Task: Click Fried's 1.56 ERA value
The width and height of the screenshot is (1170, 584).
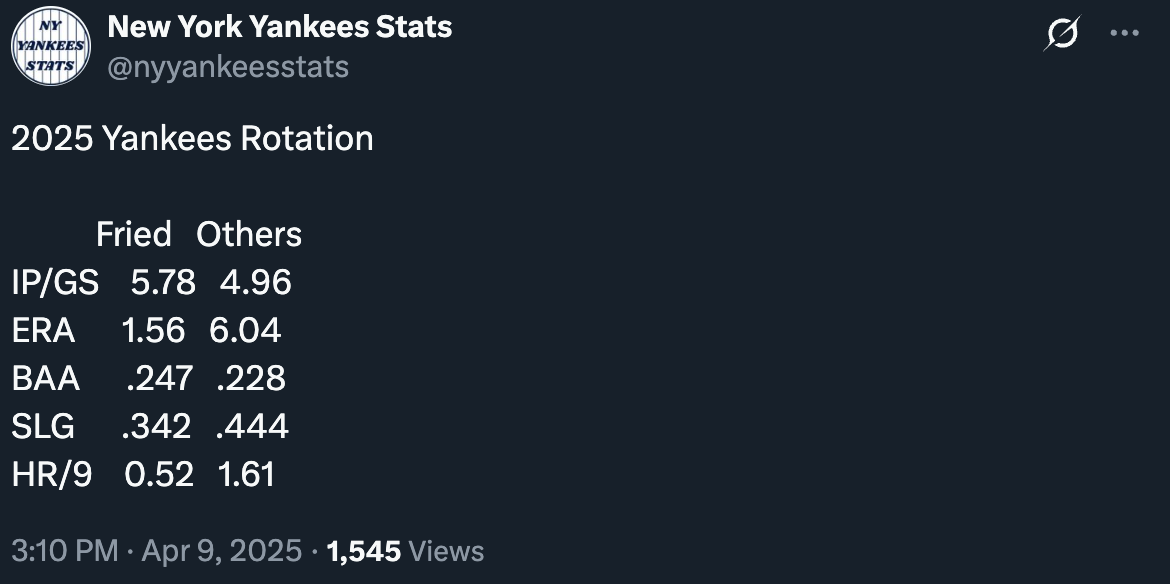Action: 153,330
